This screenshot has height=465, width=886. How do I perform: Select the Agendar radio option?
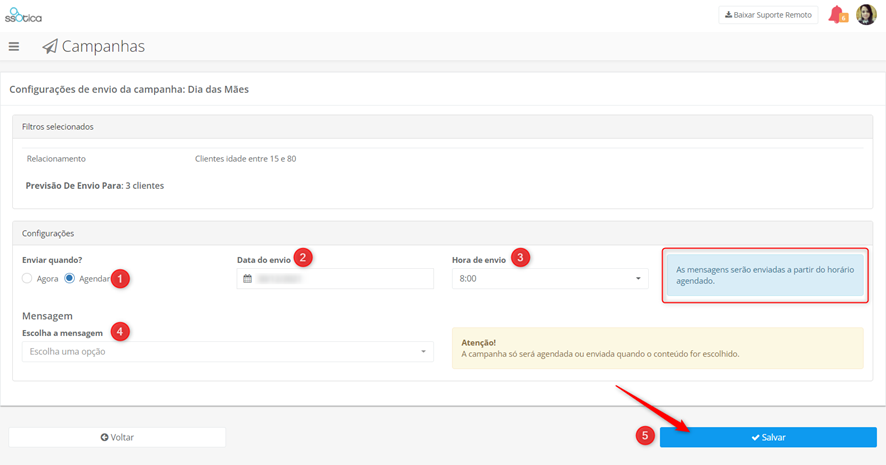tap(70, 279)
